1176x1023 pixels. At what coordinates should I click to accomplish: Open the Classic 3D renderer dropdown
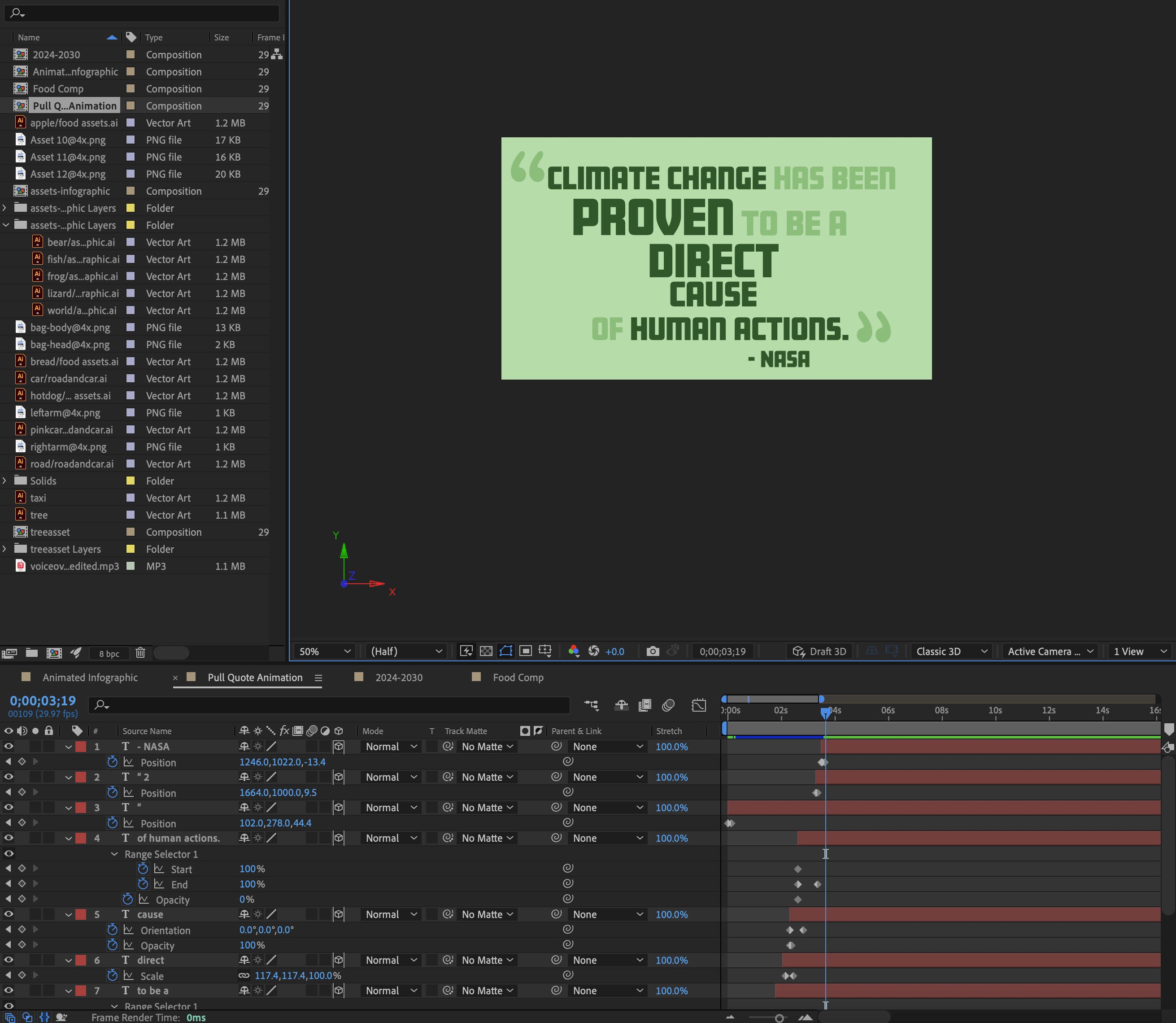951,651
